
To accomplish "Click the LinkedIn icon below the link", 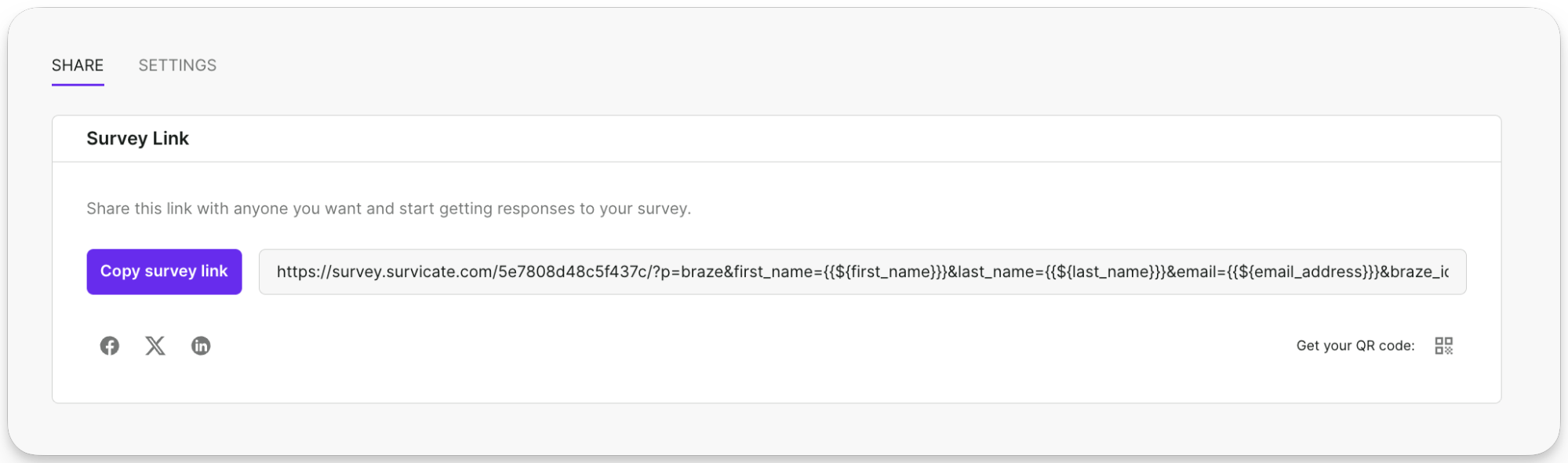I will pos(201,345).
